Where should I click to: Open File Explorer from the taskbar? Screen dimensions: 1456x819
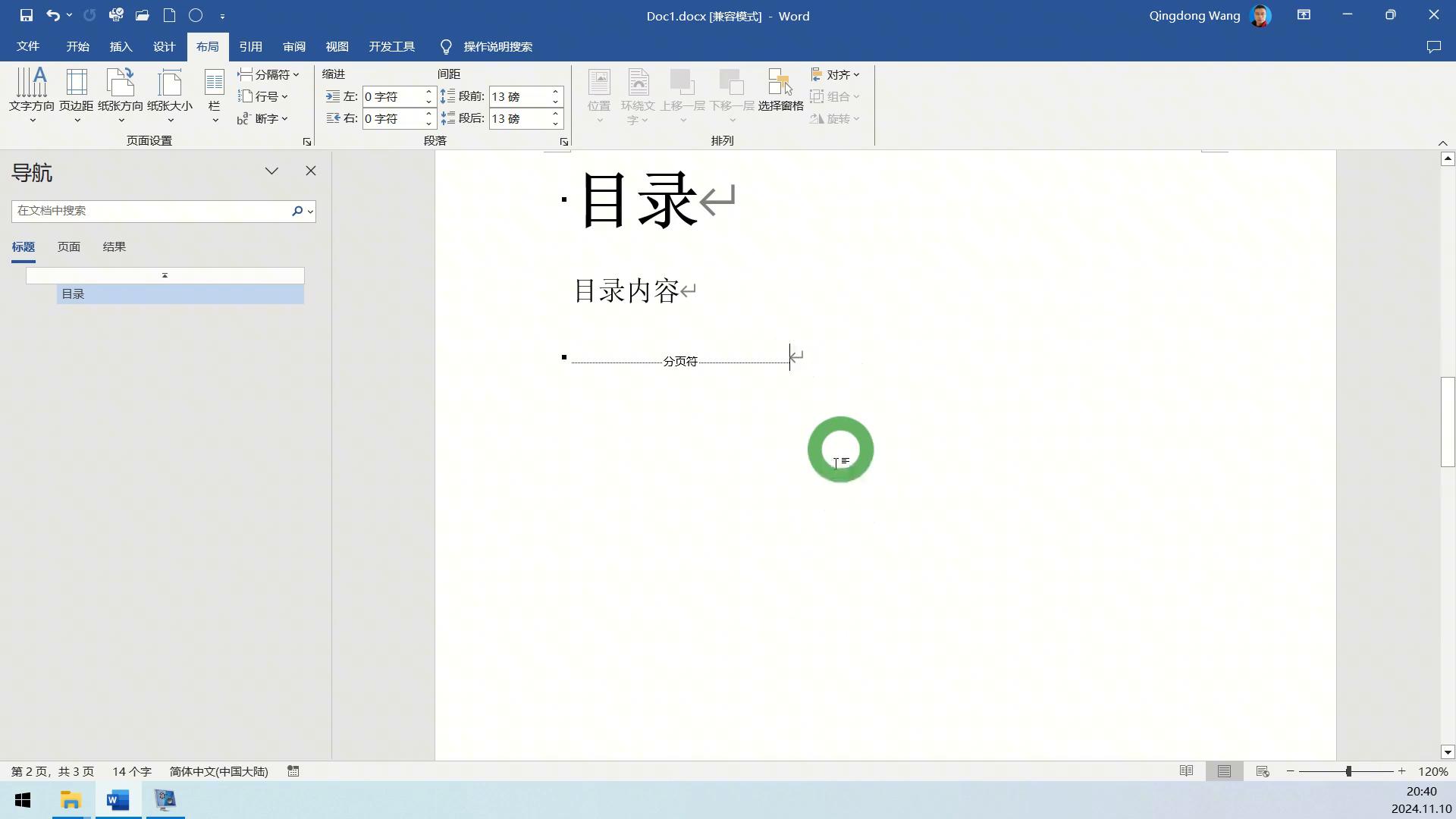click(71, 800)
